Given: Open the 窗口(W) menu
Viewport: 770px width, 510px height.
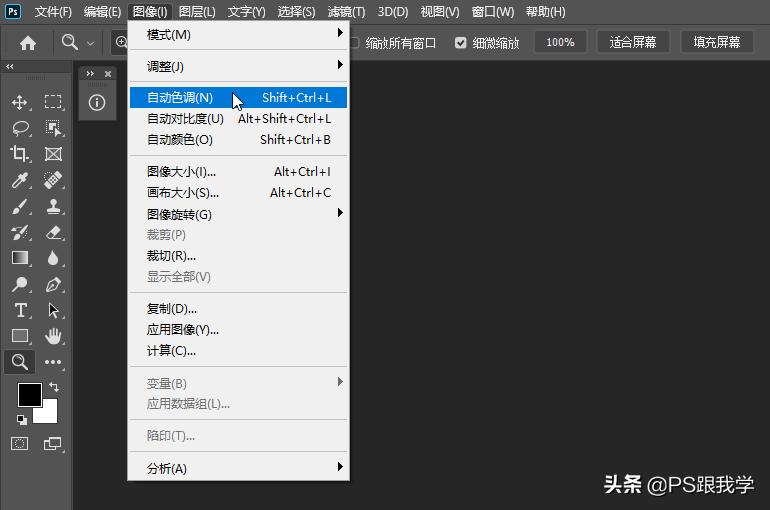Looking at the screenshot, I should (493, 11).
